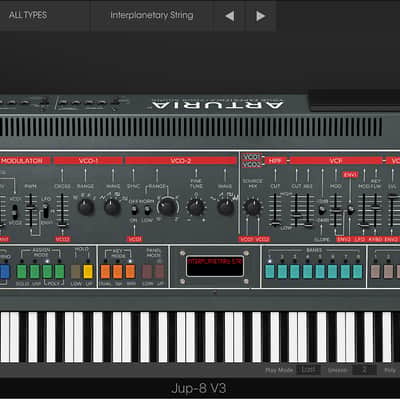Open the Play Mode dropdown
The width and height of the screenshot is (400, 400).
click(308, 370)
